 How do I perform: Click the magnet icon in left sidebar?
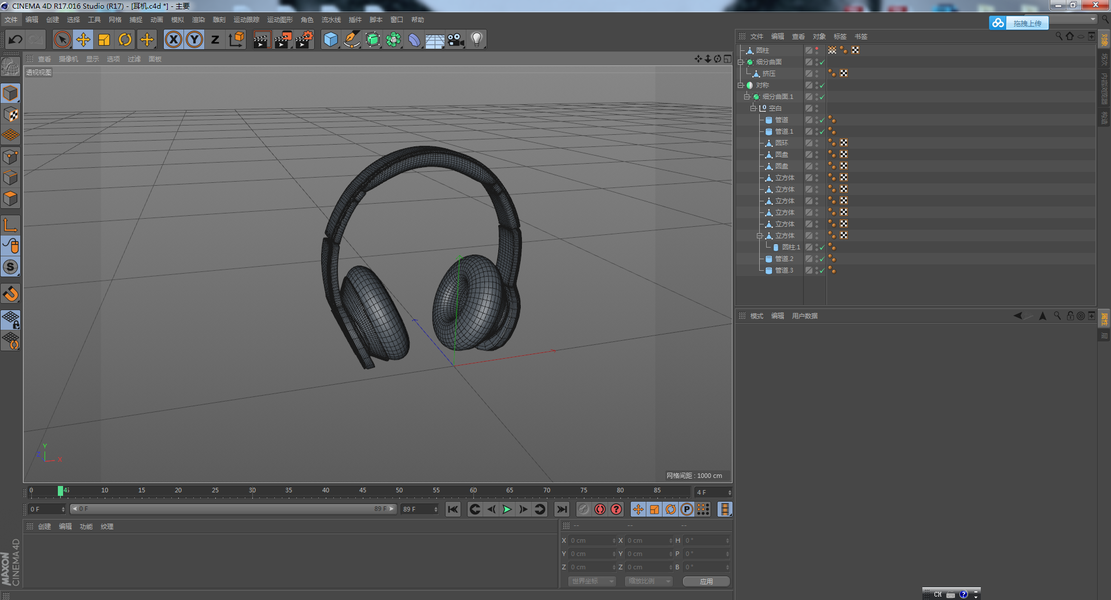[11, 293]
